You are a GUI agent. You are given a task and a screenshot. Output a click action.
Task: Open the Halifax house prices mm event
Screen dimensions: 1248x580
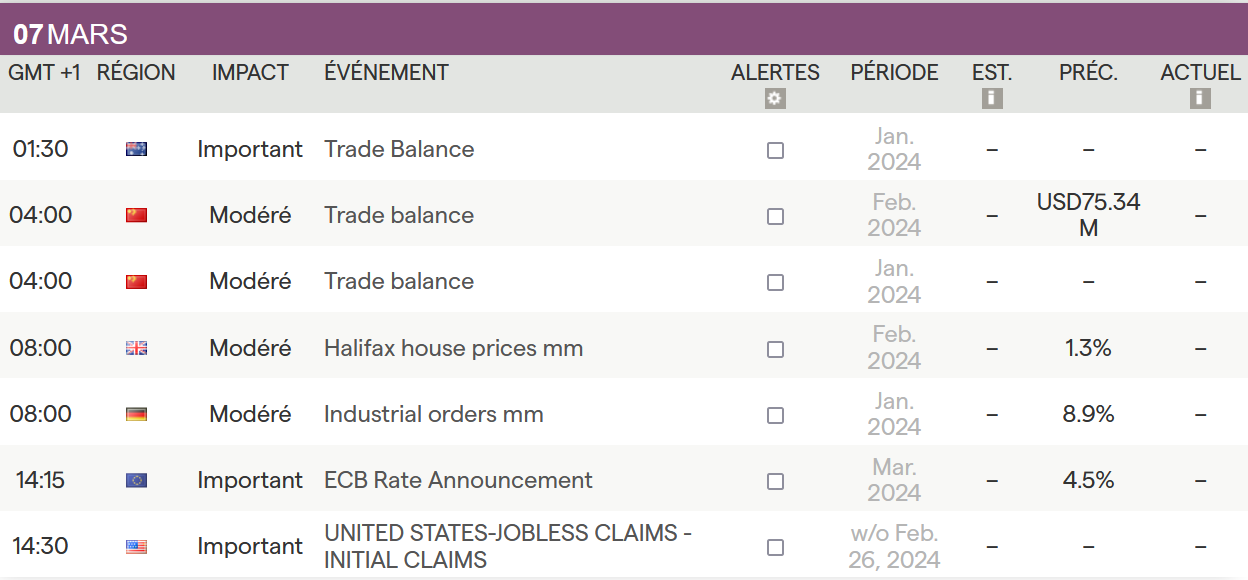tap(453, 348)
